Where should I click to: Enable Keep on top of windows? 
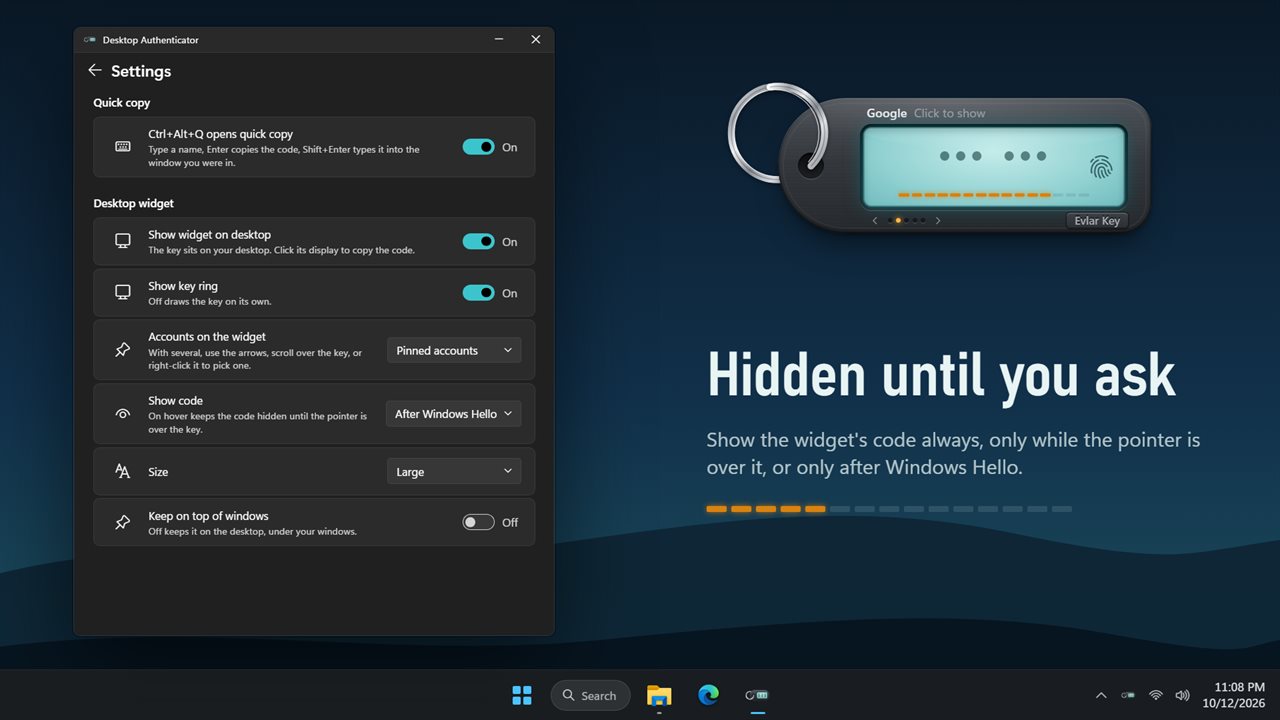coord(479,522)
